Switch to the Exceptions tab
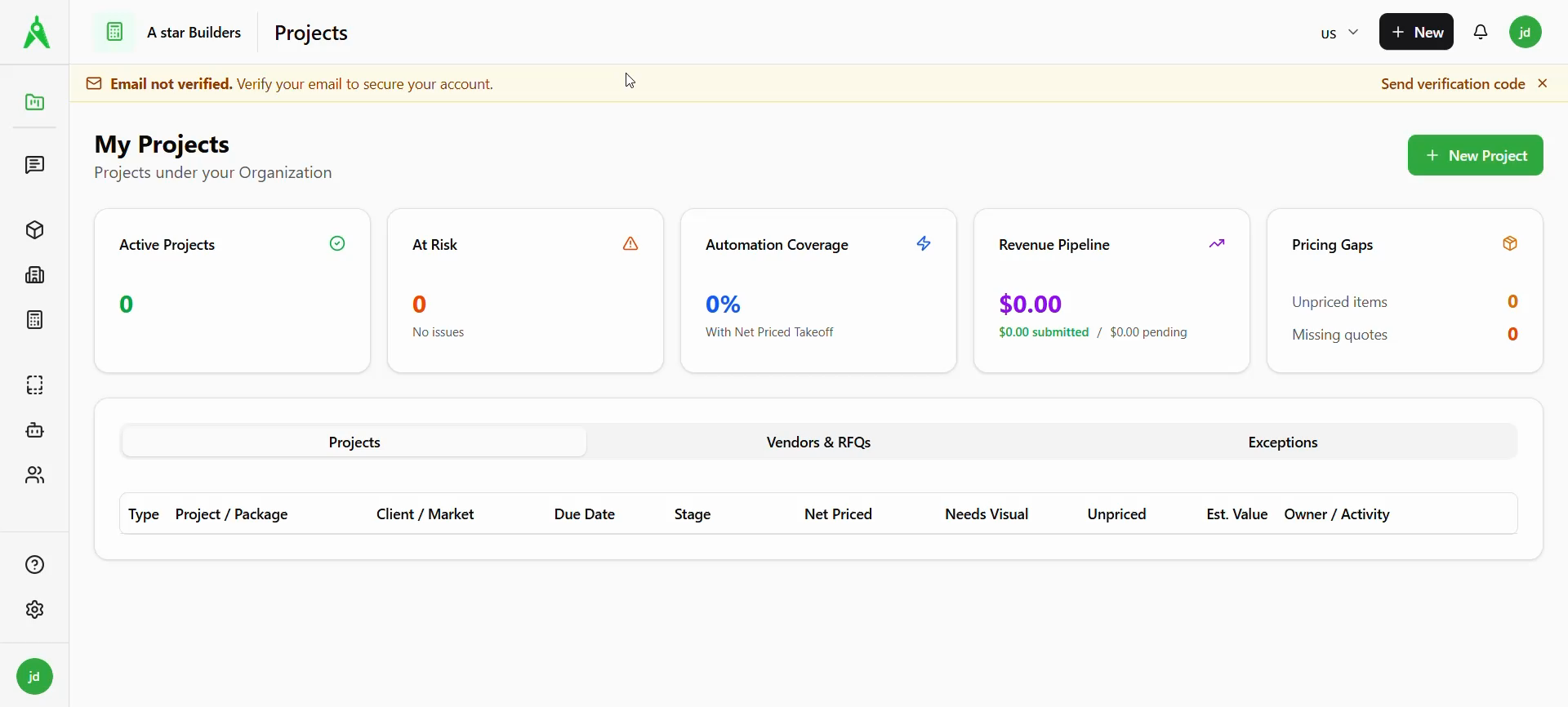 (1282, 442)
